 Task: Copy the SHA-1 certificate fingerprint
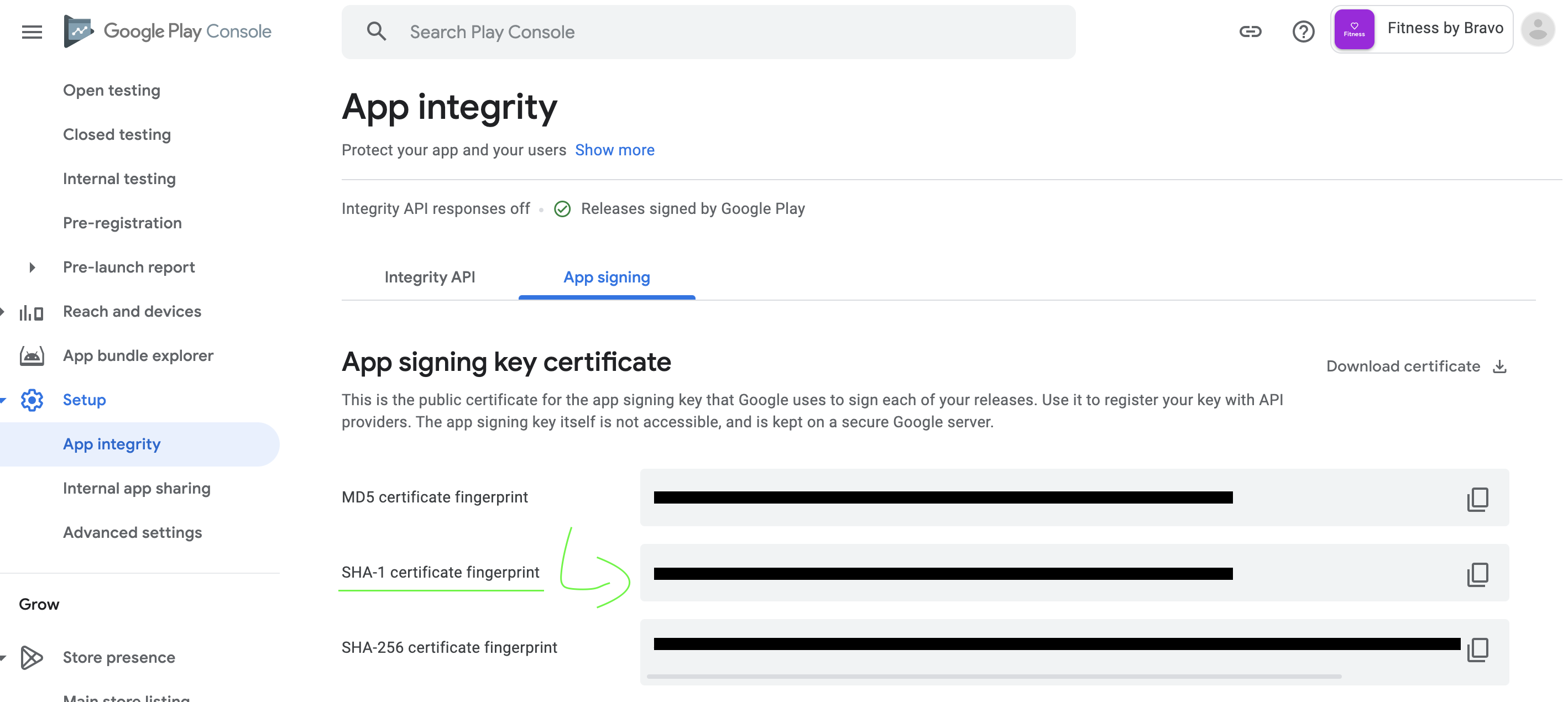[x=1477, y=574]
